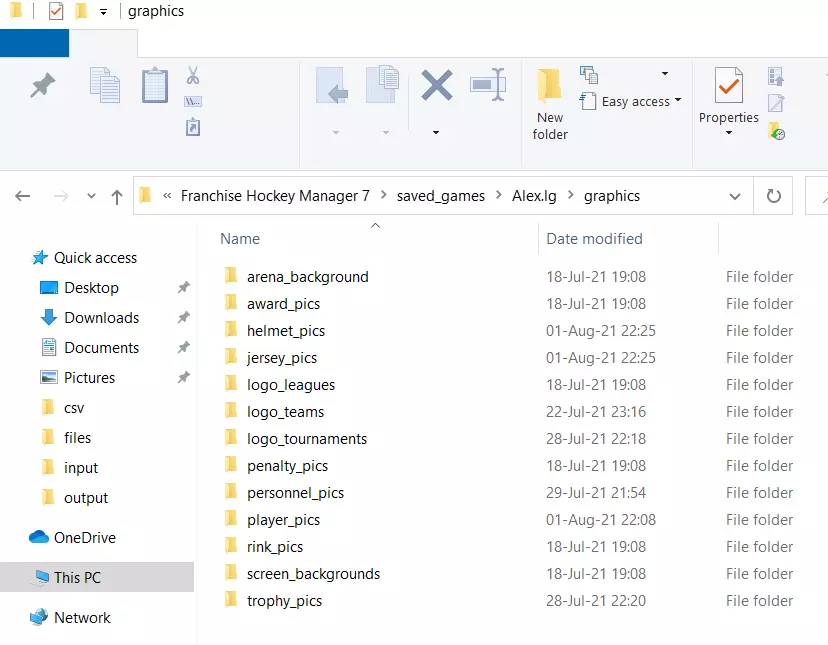Click the address bar graphics segment

[x=611, y=196]
